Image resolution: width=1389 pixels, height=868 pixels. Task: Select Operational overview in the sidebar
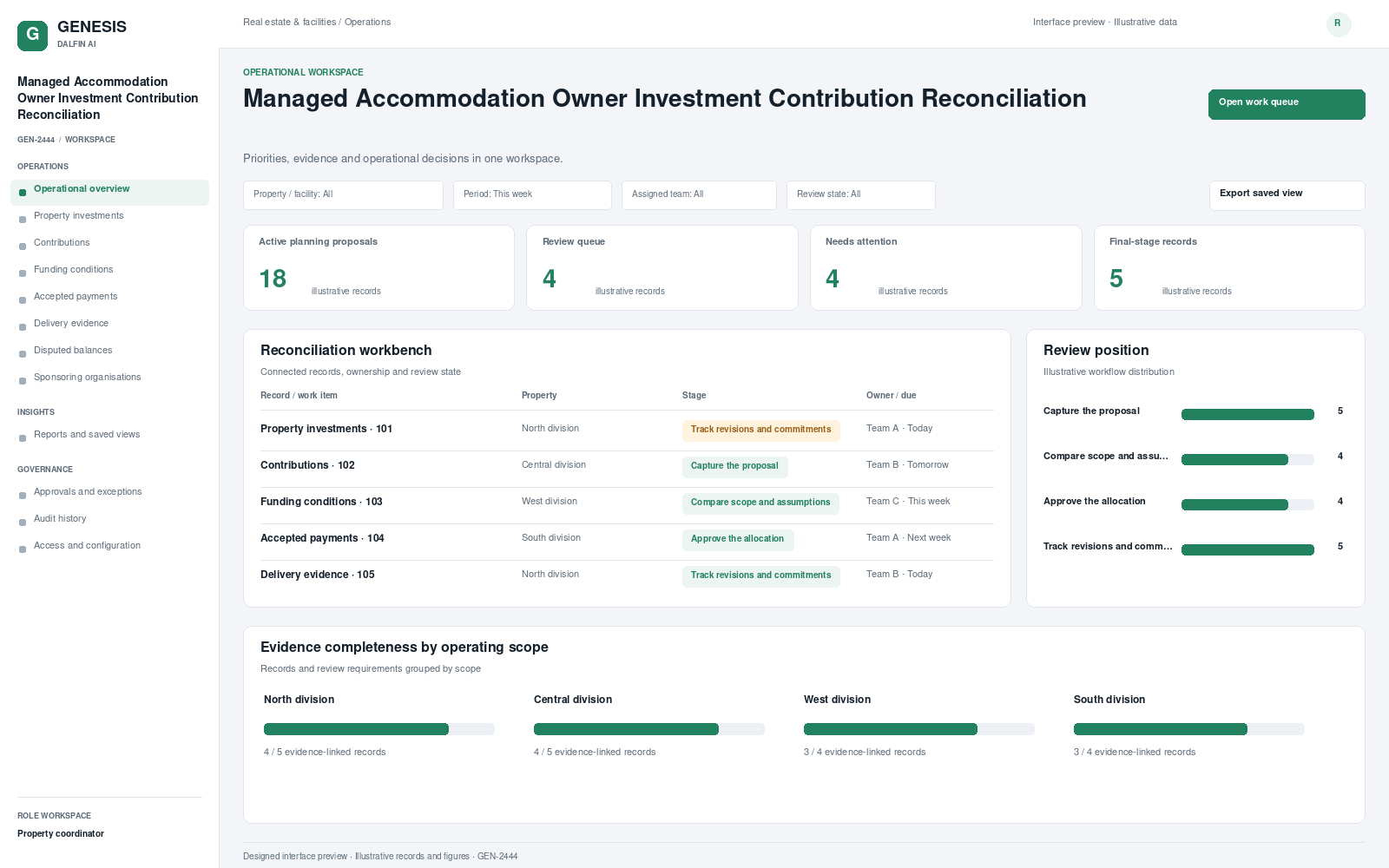tap(109, 192)
